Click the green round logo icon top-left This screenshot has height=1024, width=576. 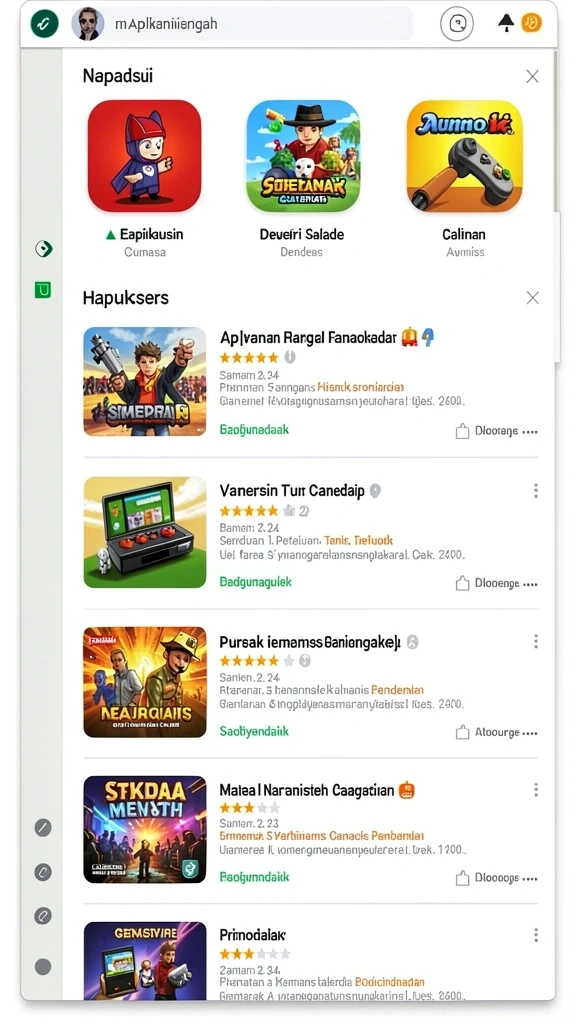pos(44,24)
